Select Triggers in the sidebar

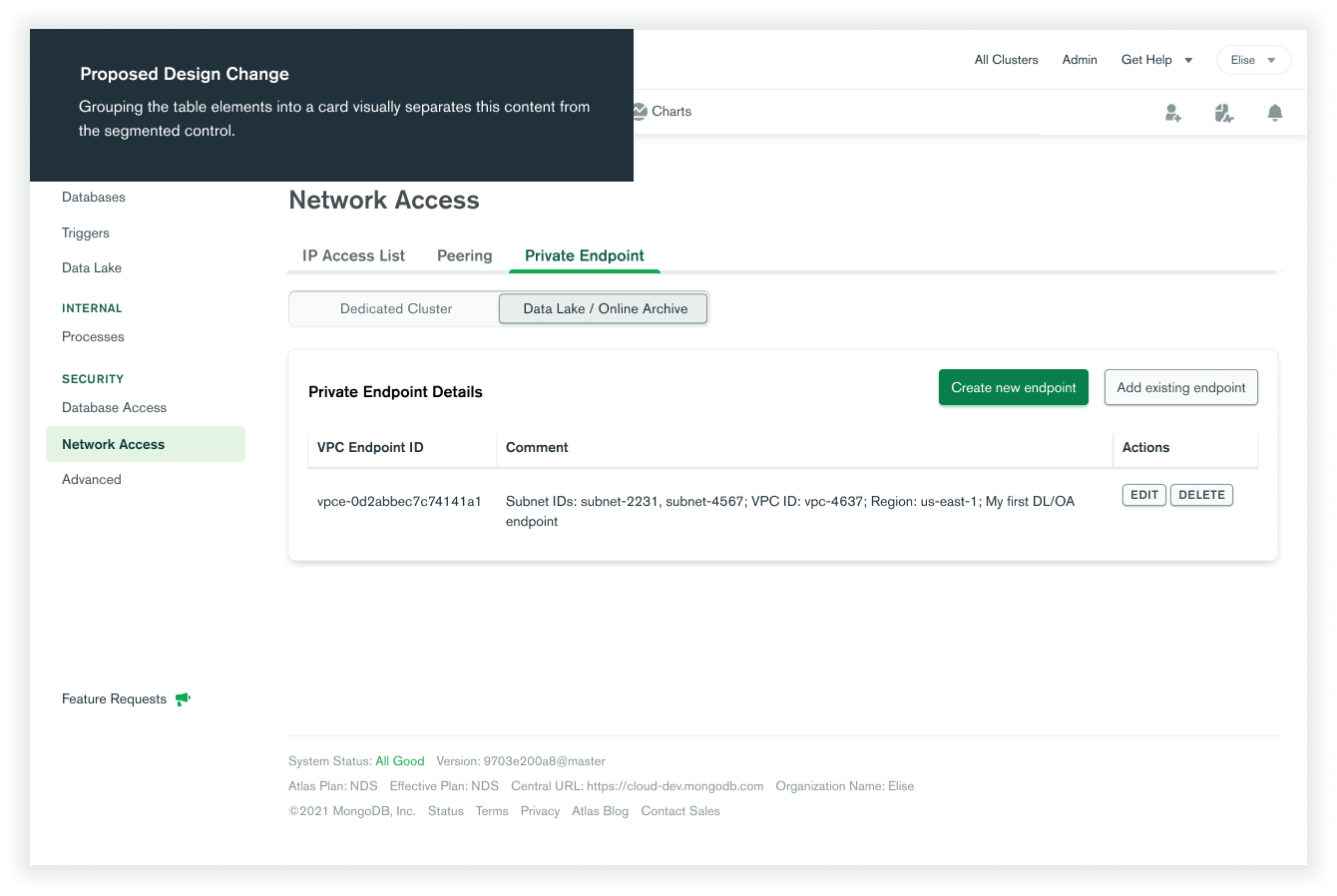click(x=86, y=232)
